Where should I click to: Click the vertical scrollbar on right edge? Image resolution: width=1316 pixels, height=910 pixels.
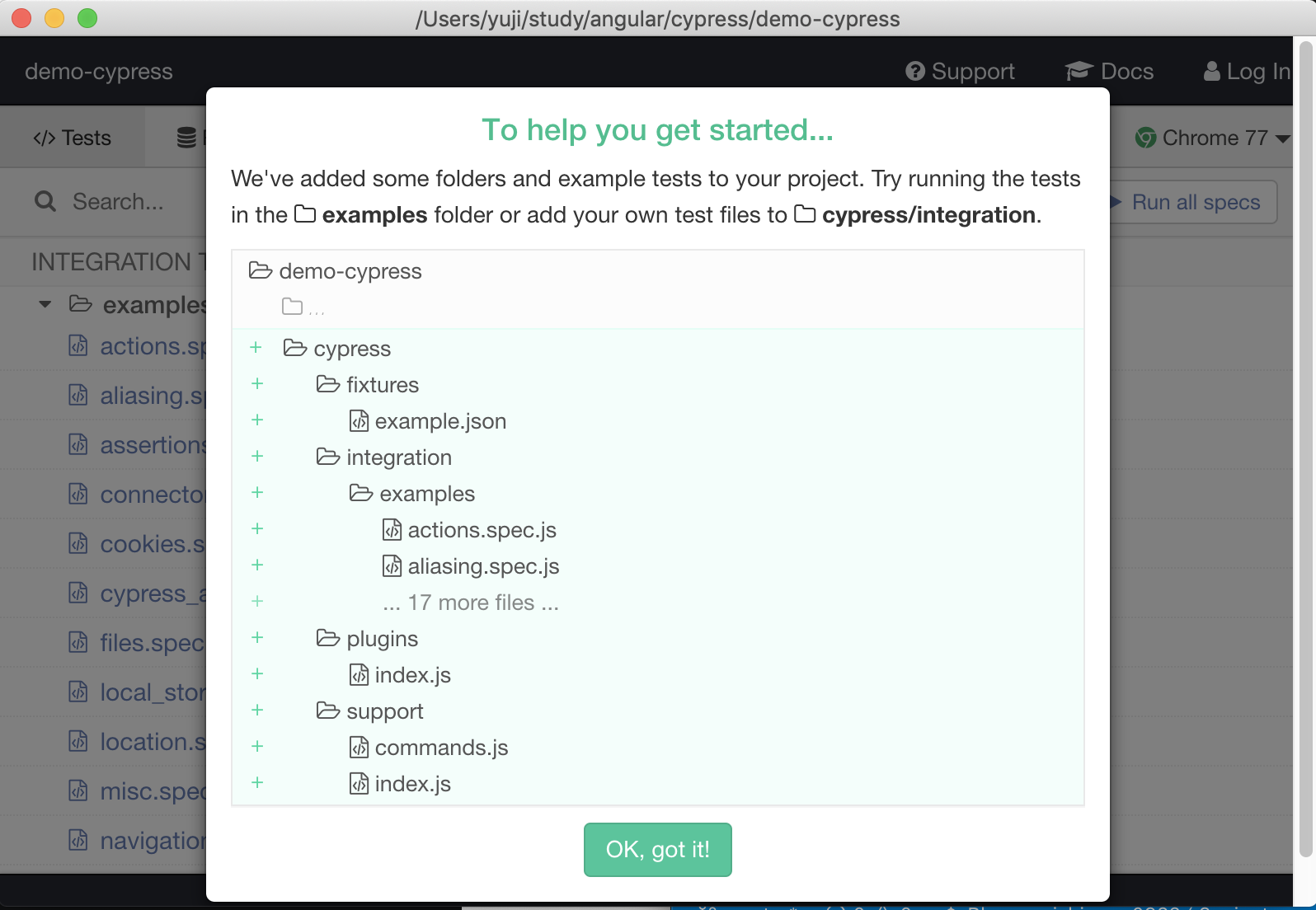pyautogui.click(x=1304, y=449)
